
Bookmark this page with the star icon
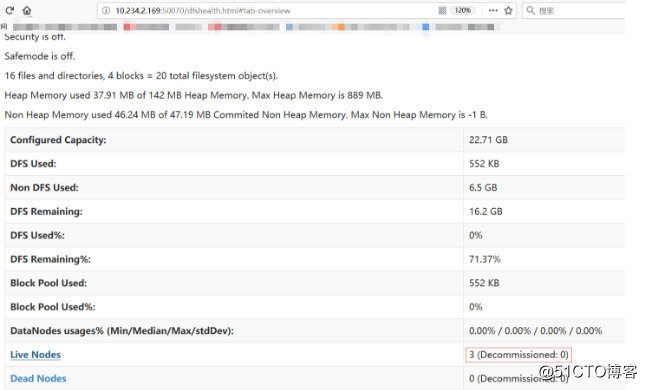point(508,11)
